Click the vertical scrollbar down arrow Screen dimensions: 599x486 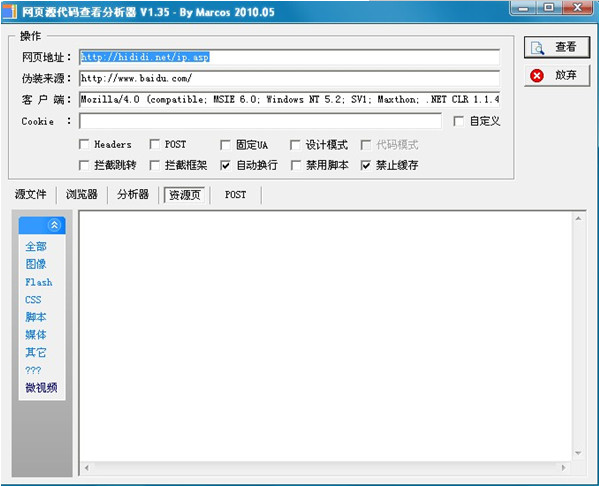click(578, 453)
